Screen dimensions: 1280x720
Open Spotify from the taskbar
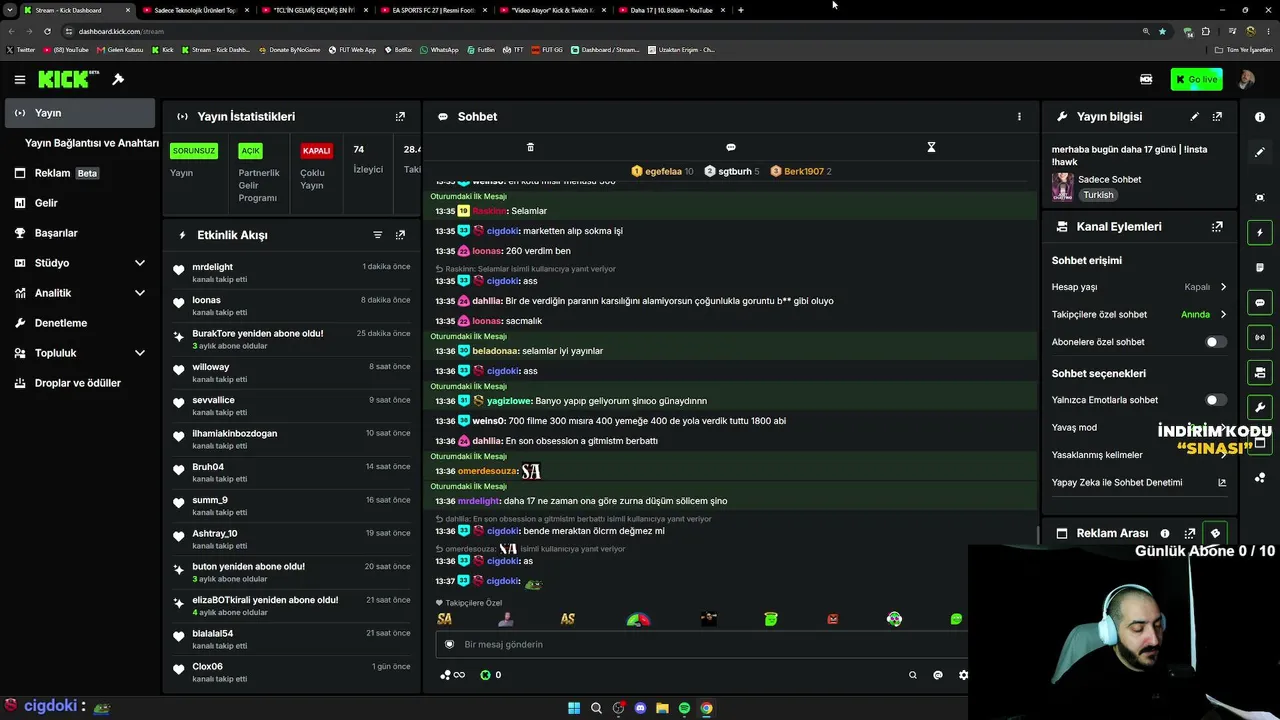pyautogui.click(x=684, y=708)
